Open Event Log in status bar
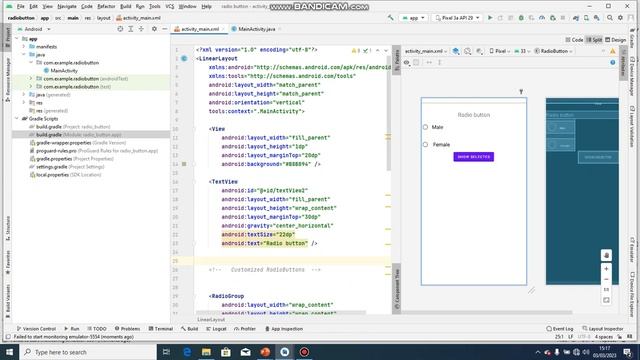Image resolution: width=640 pixels, height=360 pixels. 560,329
